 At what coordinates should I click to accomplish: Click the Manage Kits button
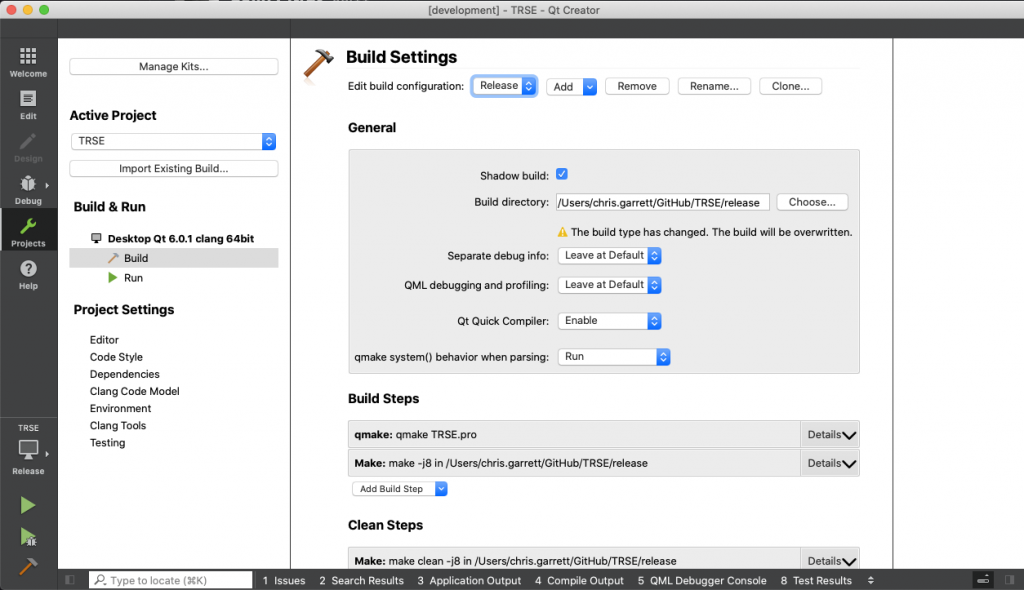click(x=174, y=67)
